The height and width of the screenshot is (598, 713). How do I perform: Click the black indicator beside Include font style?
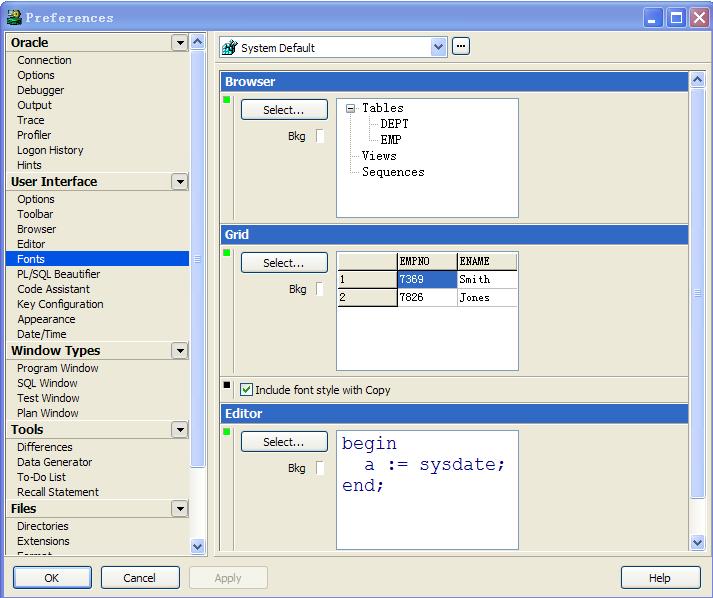pos(227,385)
